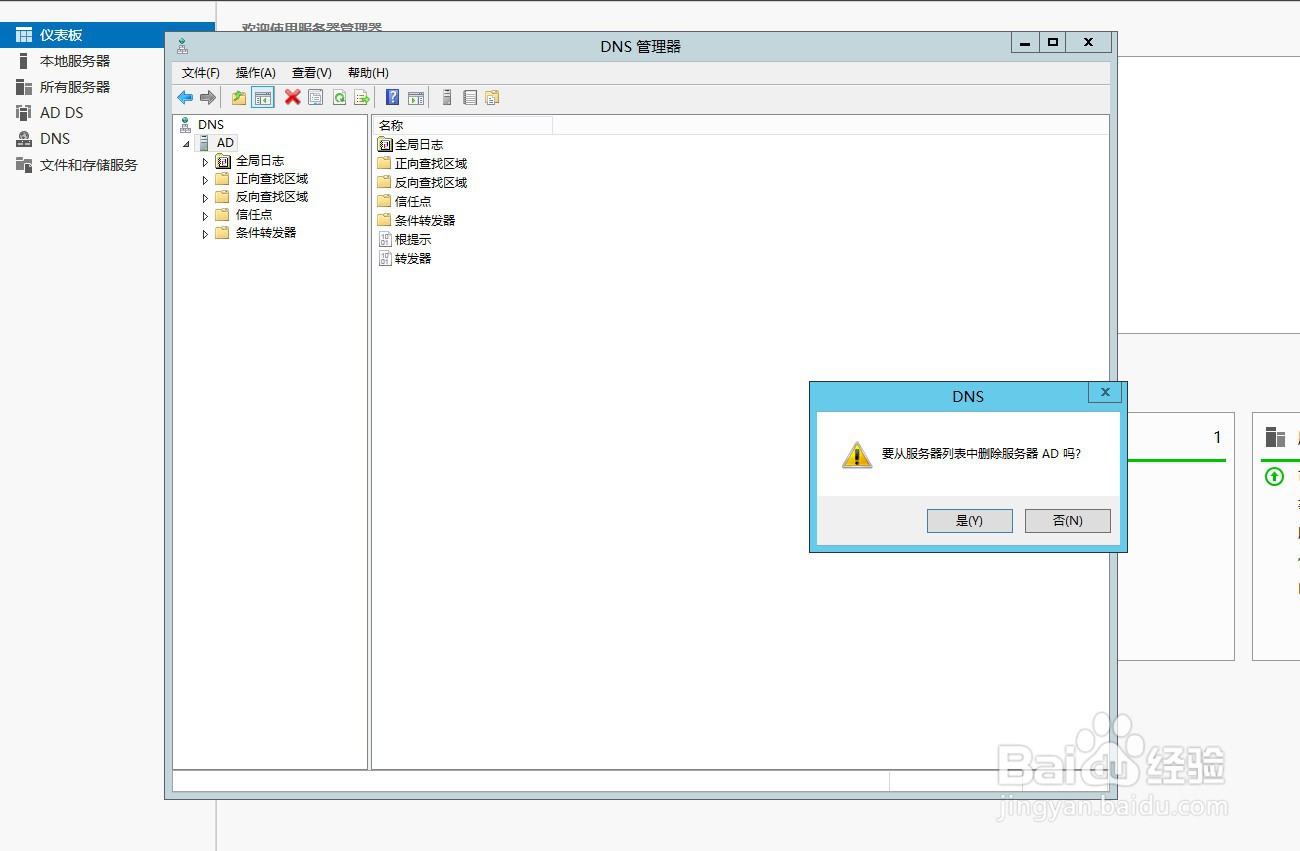1300x851 pixels.
Task: Click the 仪表板 dashboard icon in Server Manager
Action: (24, 35)
